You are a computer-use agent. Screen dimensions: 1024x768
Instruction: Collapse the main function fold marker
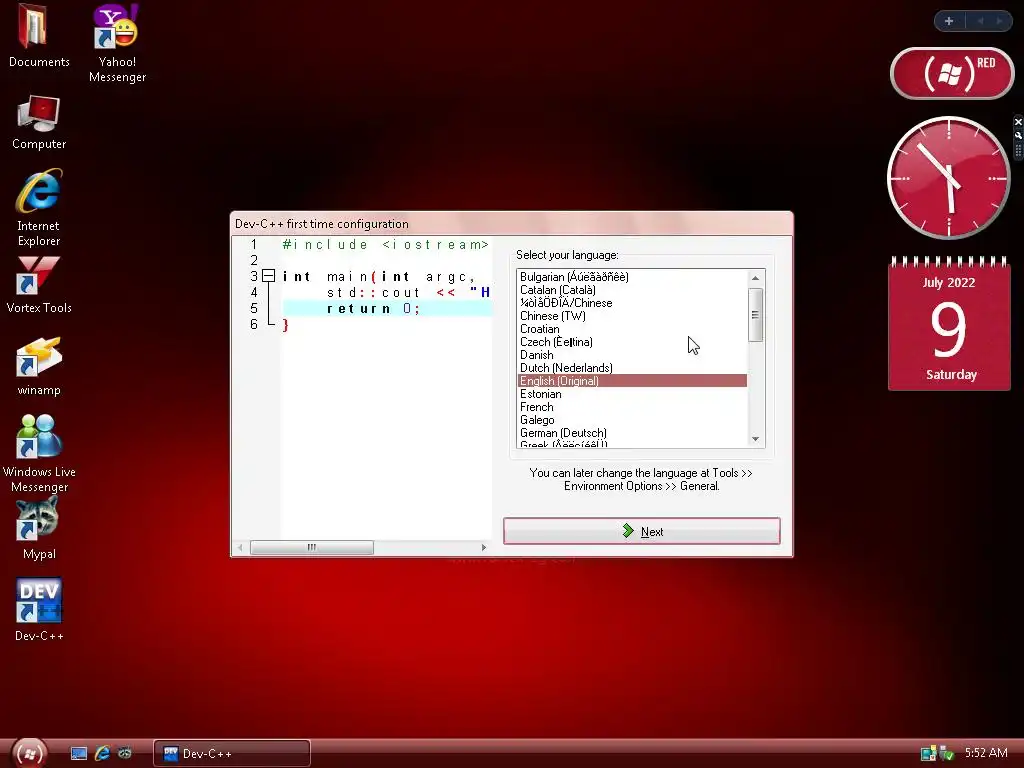[268, 276]
